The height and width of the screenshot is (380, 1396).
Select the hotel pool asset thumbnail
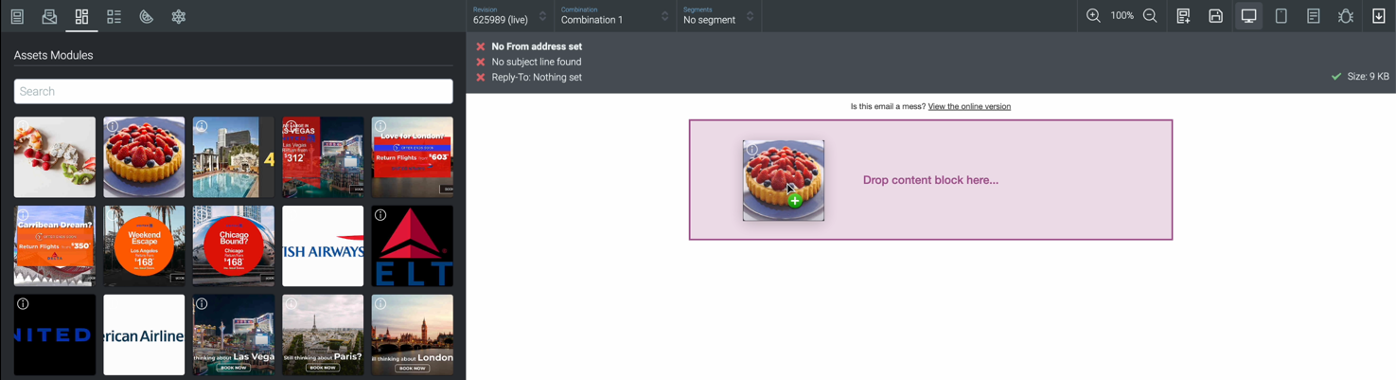click(233, 157)
